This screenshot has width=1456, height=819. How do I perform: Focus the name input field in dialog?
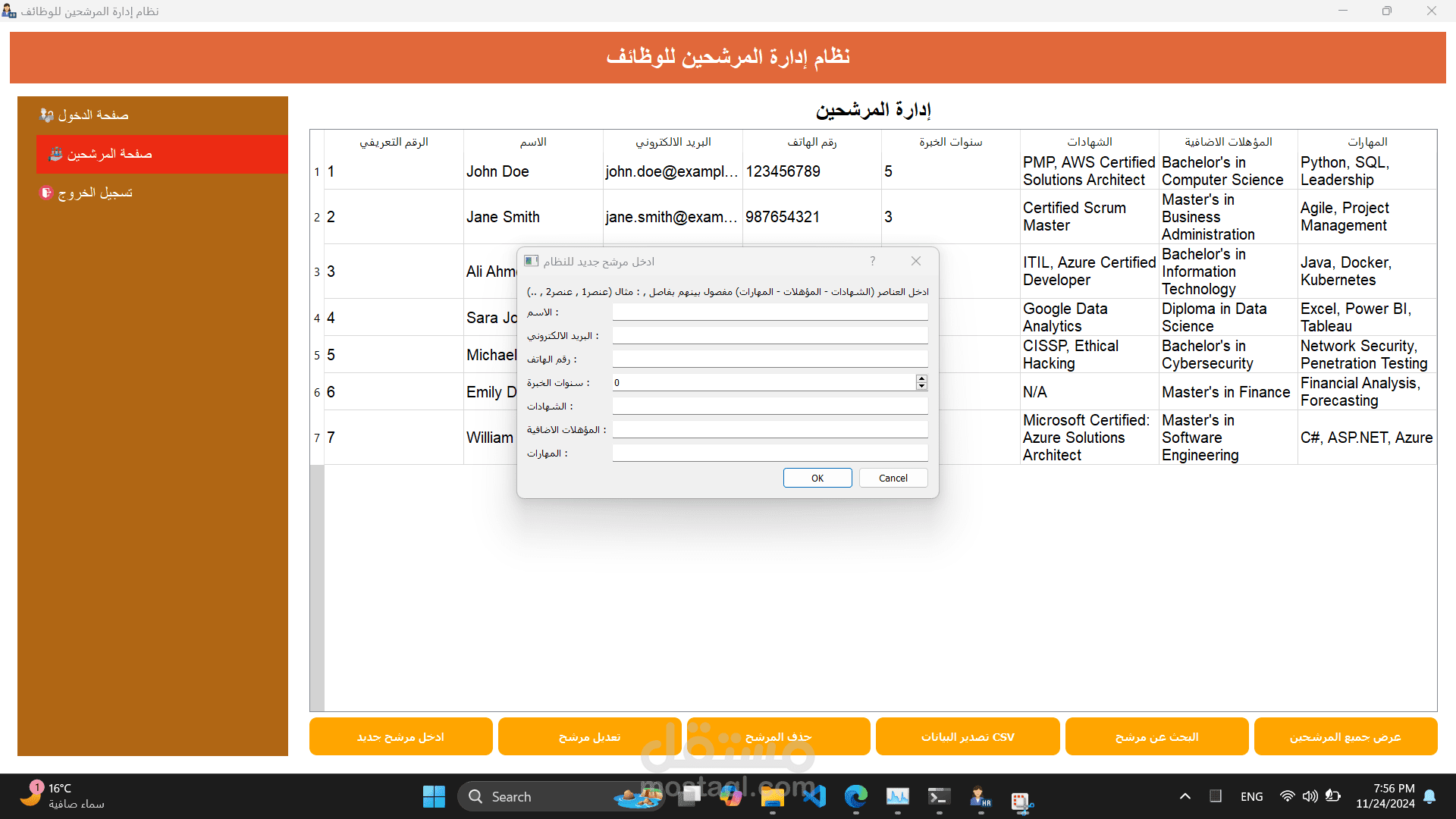click(770, 312)
